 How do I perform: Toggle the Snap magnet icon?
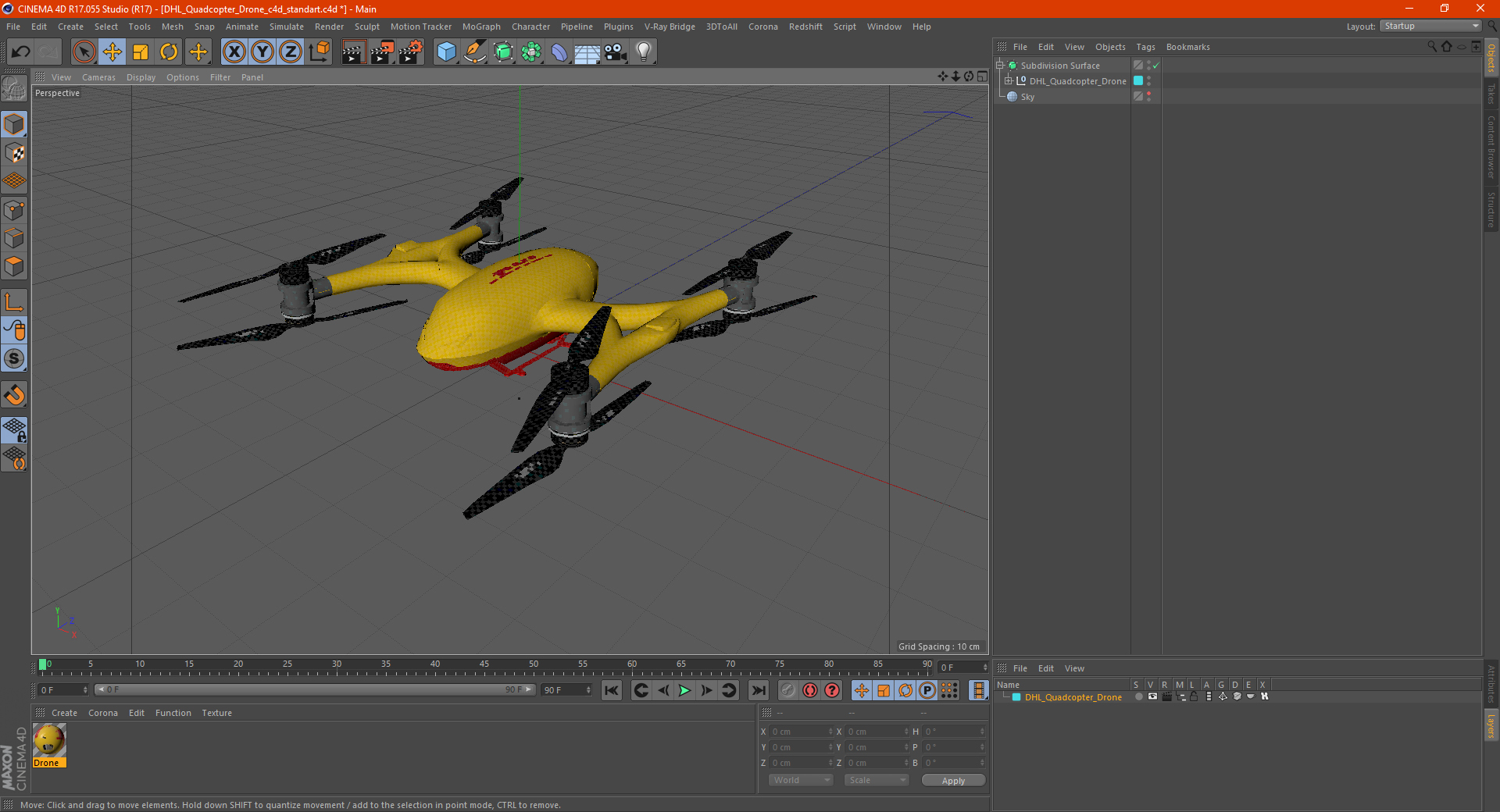[x=14, y=394]
